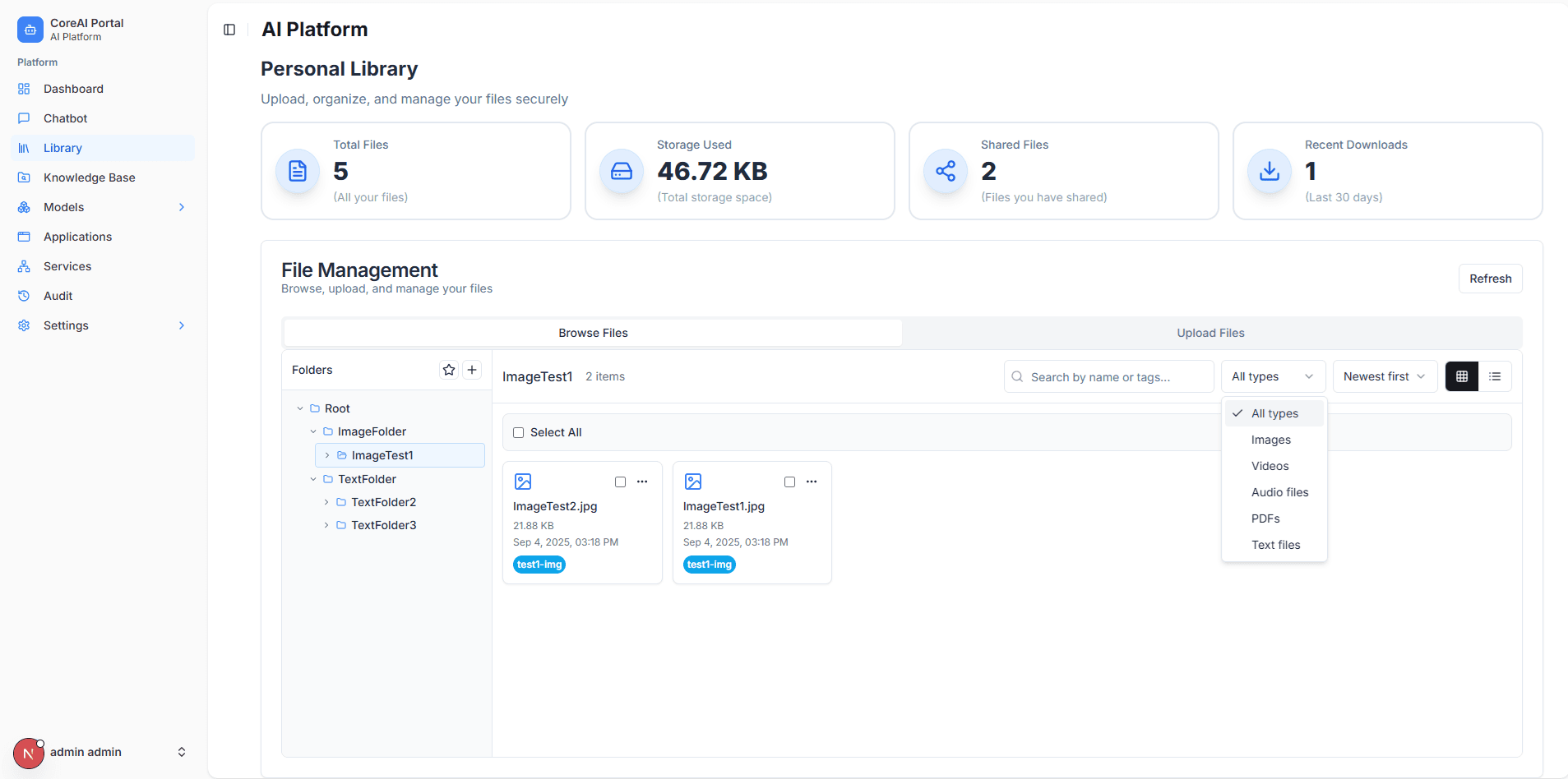
Task: Switch to the Upload Files tab
Action: pyautogui.click(x=1210, y=333)
